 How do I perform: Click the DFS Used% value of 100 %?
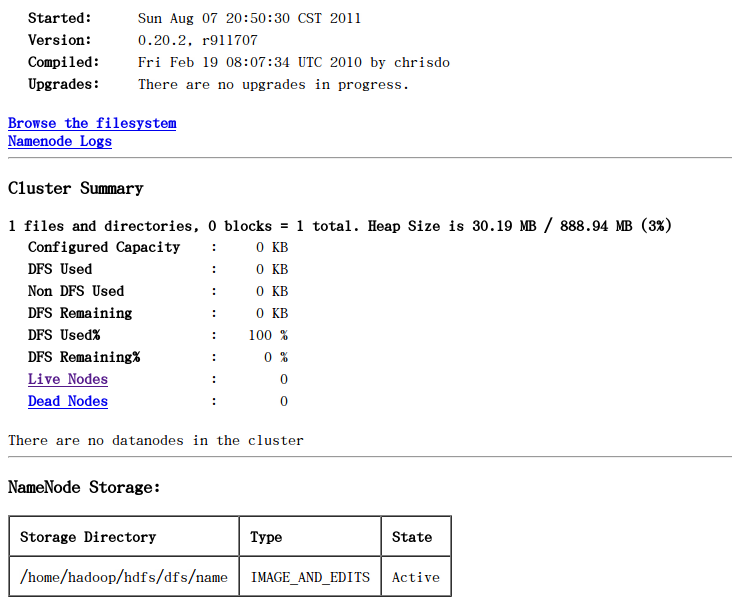pyautogui.click(x=268, y=335)
